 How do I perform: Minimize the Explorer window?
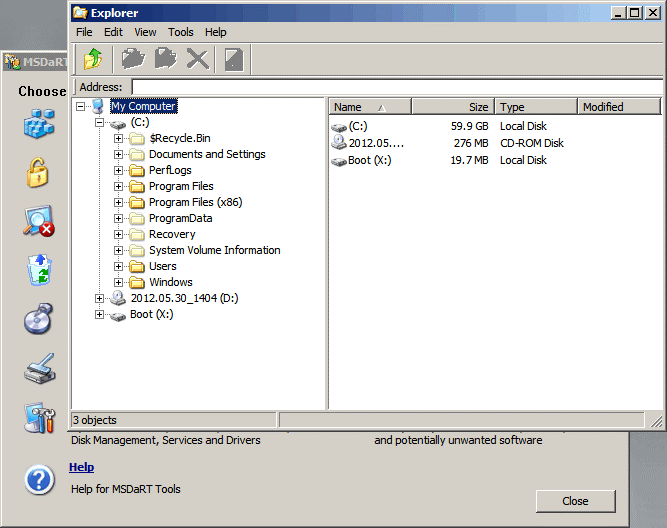619,13
